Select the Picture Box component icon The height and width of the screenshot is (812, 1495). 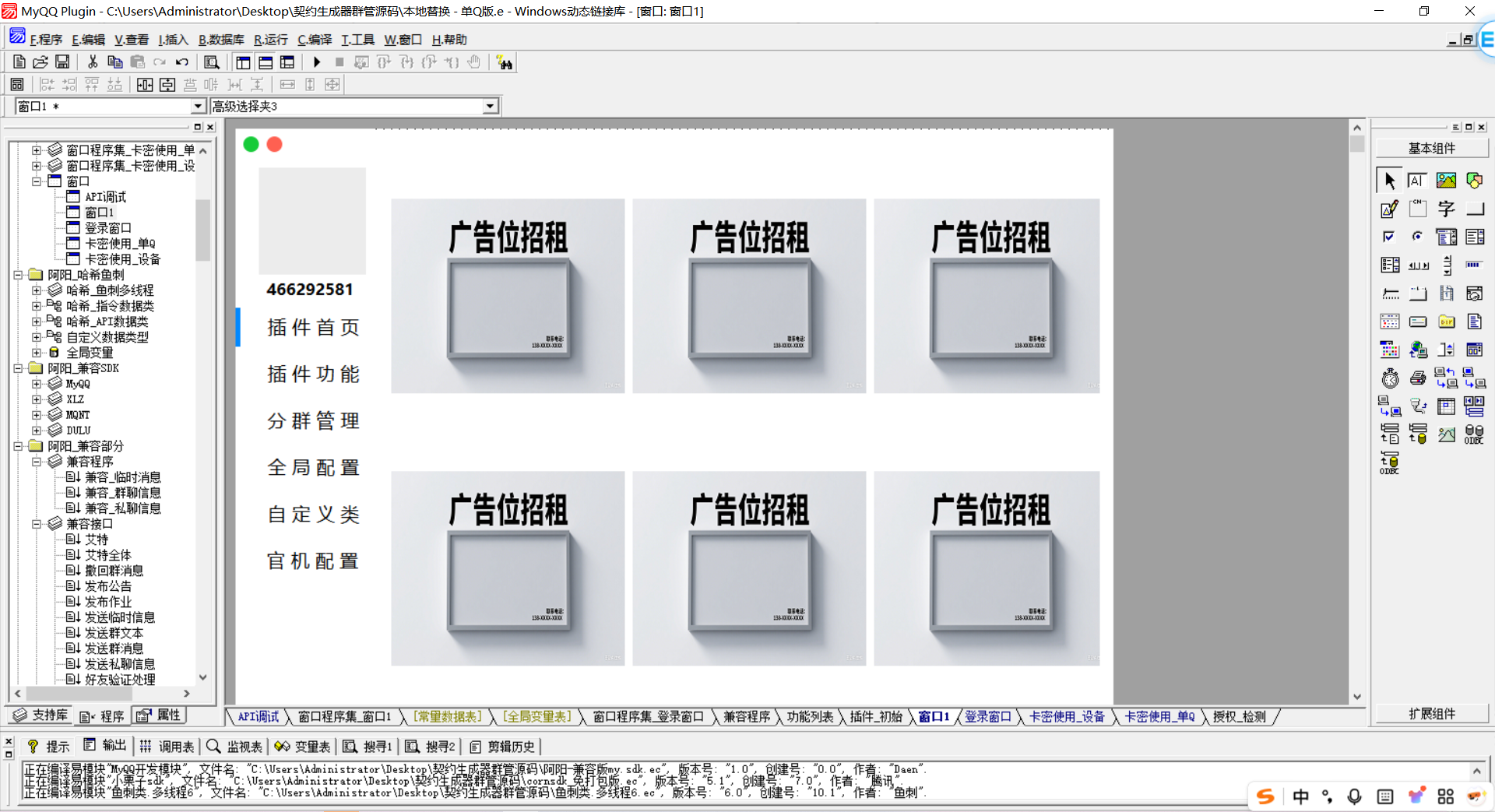click(1446, 181)
